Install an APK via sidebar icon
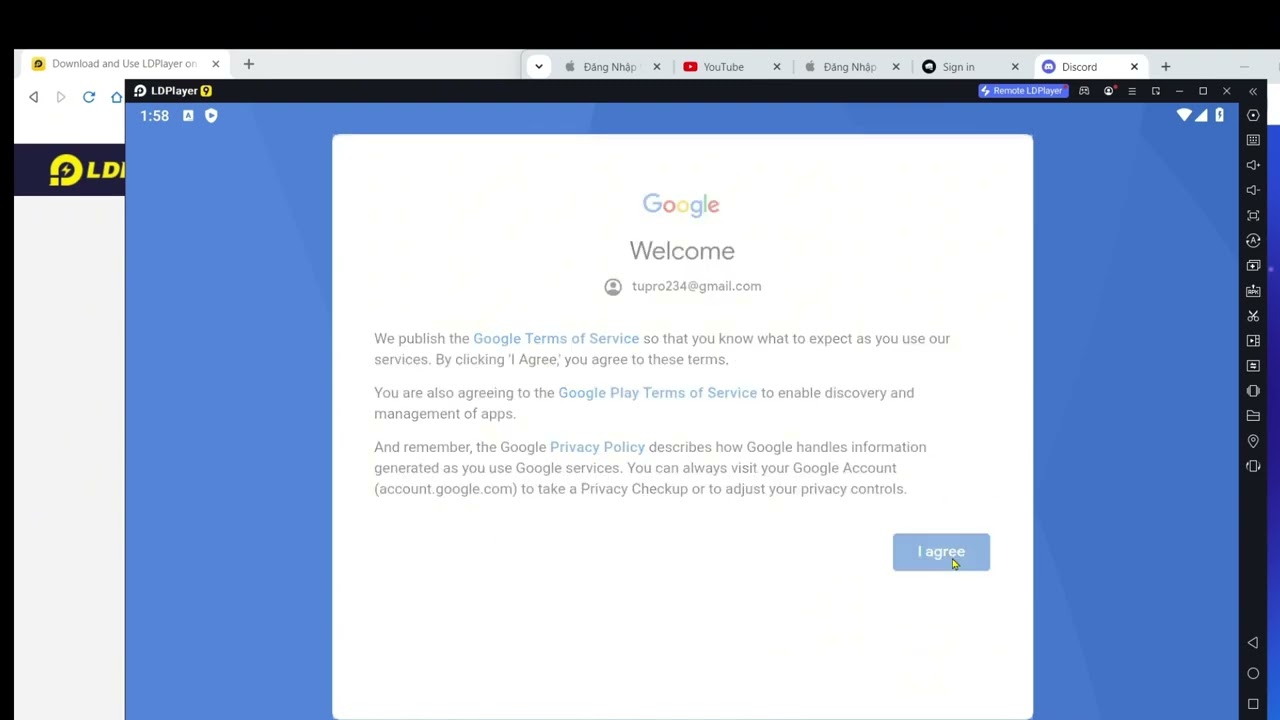The width and height of the screenshot is (1280, 720). [x=1253, y=290]
